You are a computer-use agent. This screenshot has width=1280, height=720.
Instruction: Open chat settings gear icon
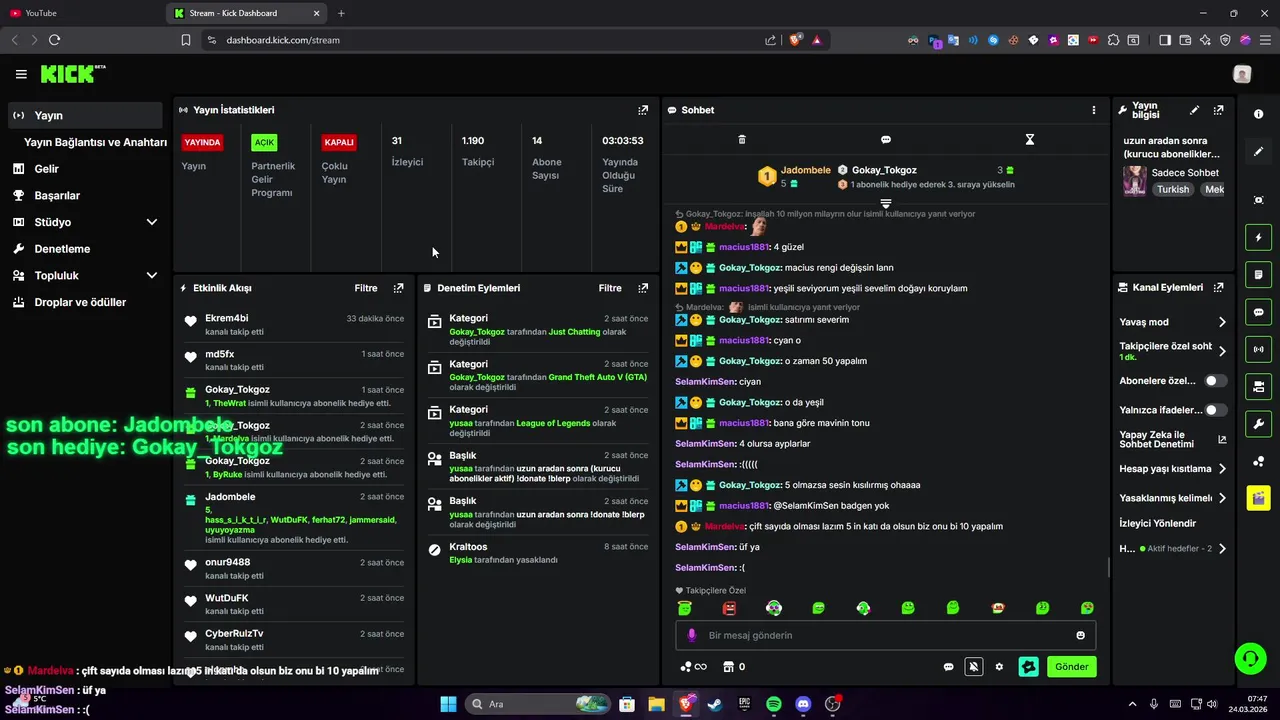(999, 667)
